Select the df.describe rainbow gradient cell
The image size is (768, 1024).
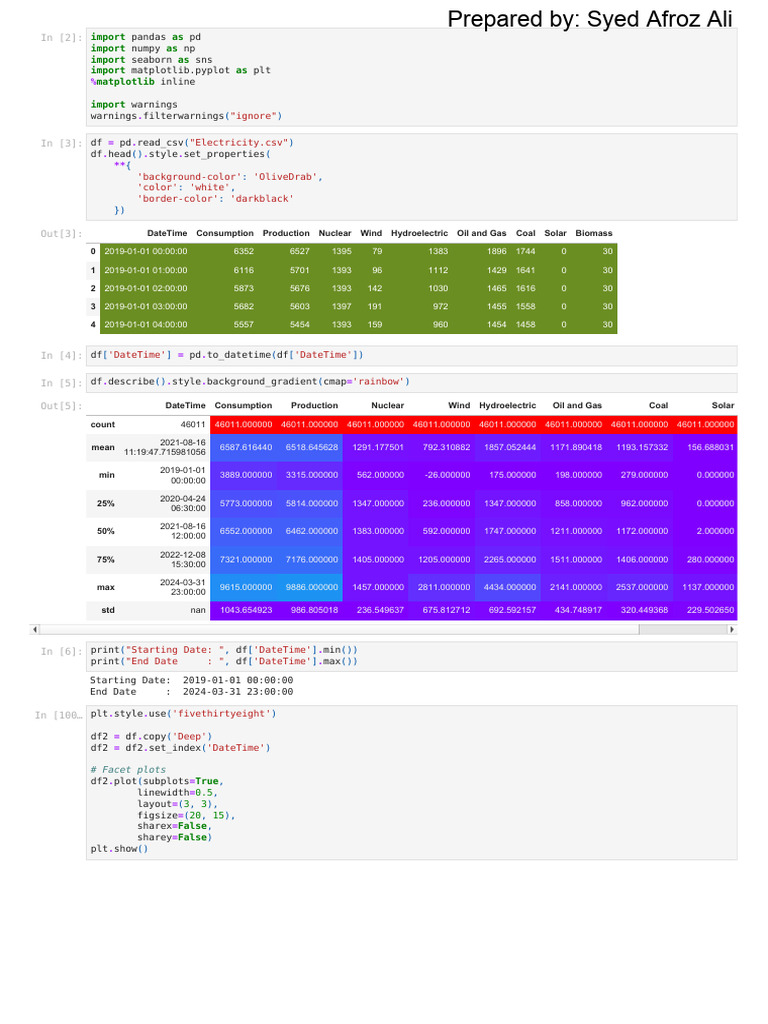[x=412, y=382]
